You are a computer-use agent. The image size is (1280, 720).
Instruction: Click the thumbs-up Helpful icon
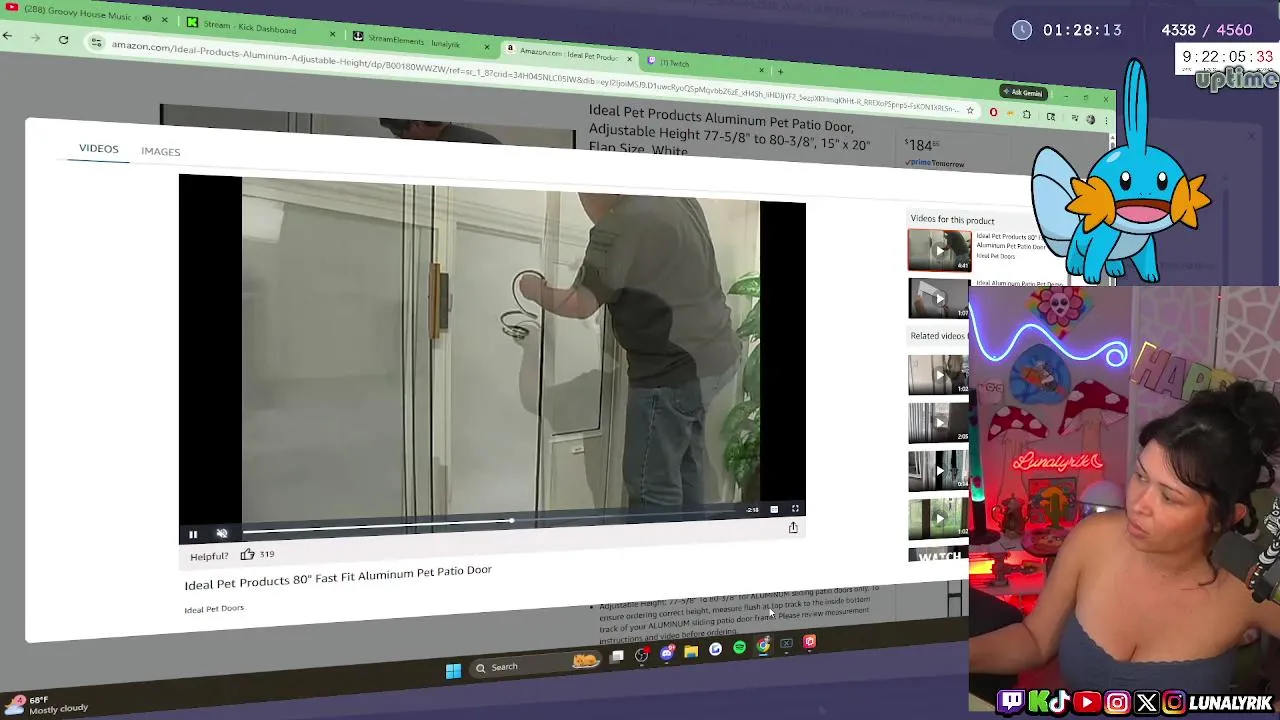click(247, 554)
